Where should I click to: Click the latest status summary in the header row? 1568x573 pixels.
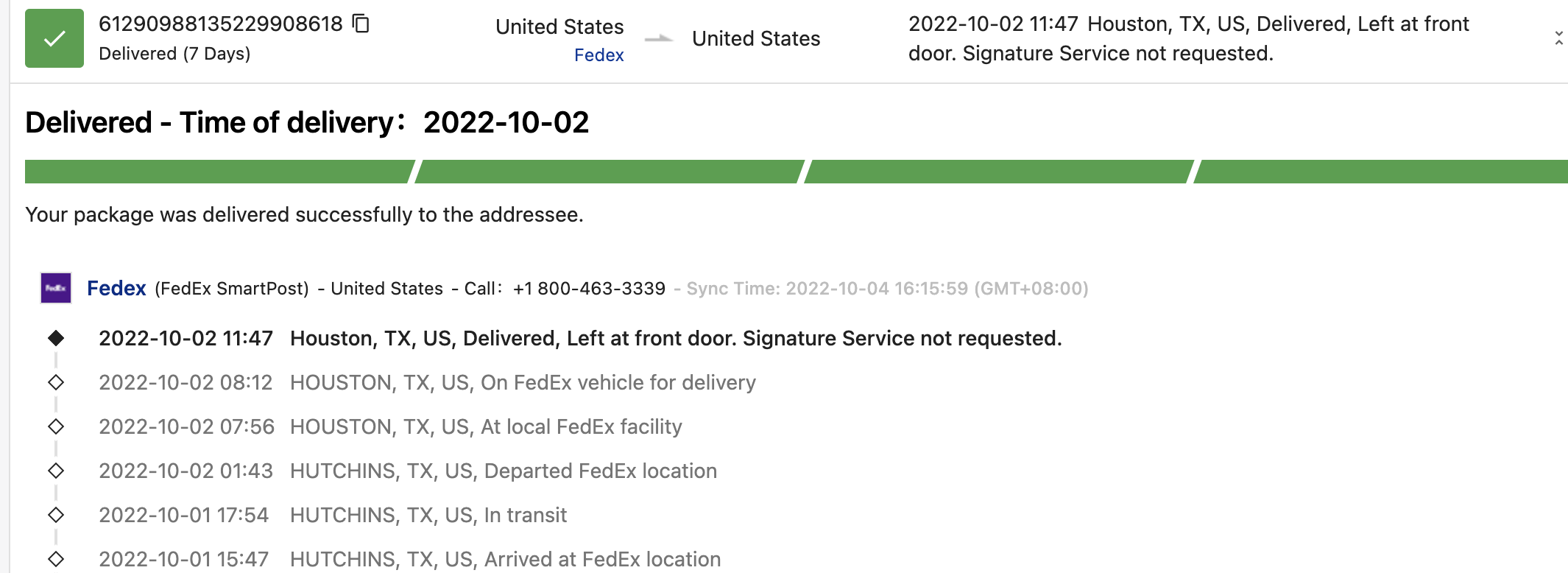[x=1188, y=38]
